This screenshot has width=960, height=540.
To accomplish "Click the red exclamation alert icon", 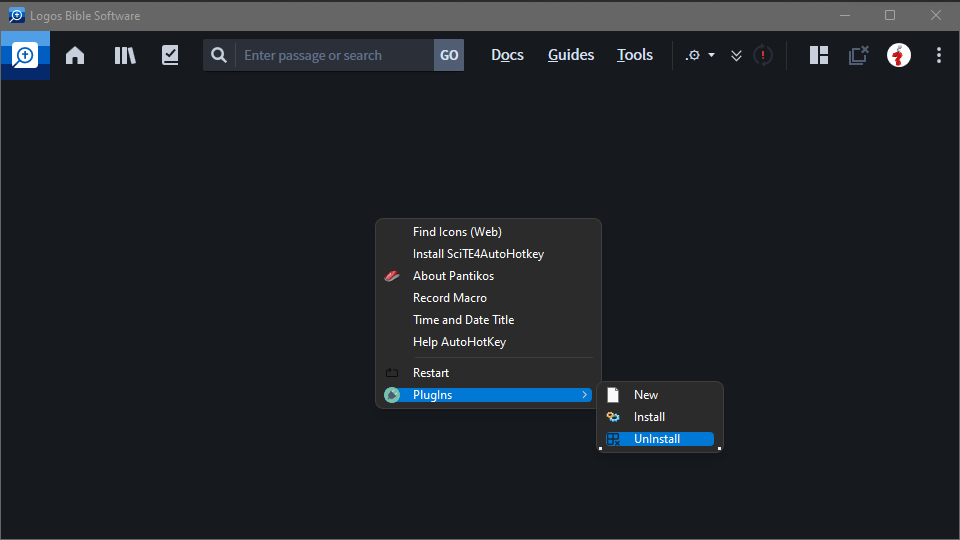I will [x=763, y=55].
